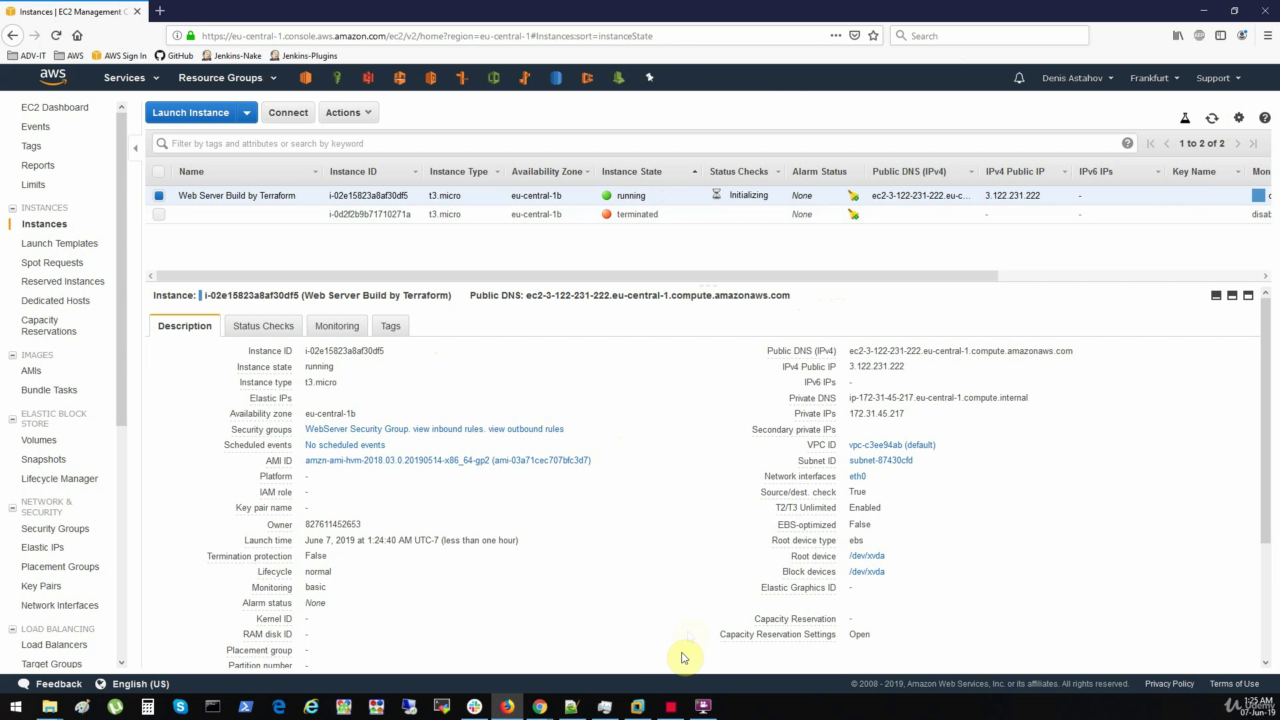Screen dimensions: 1280x720
Task: Click the Feedback button in the footer
Action: point(50,684)
